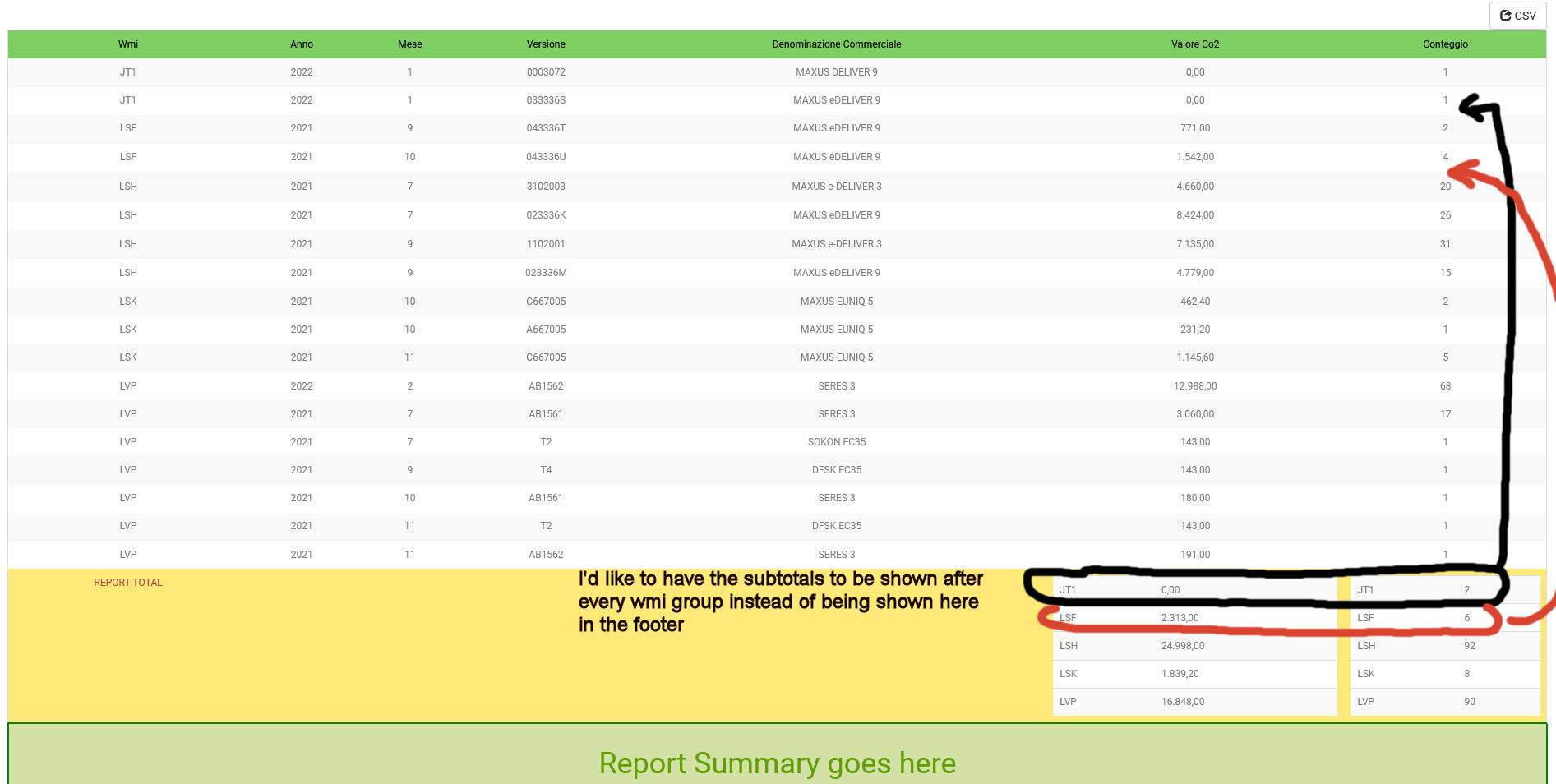Select the SERES 3 row with count 68
1556x784 pixels.
coord(836,385)
